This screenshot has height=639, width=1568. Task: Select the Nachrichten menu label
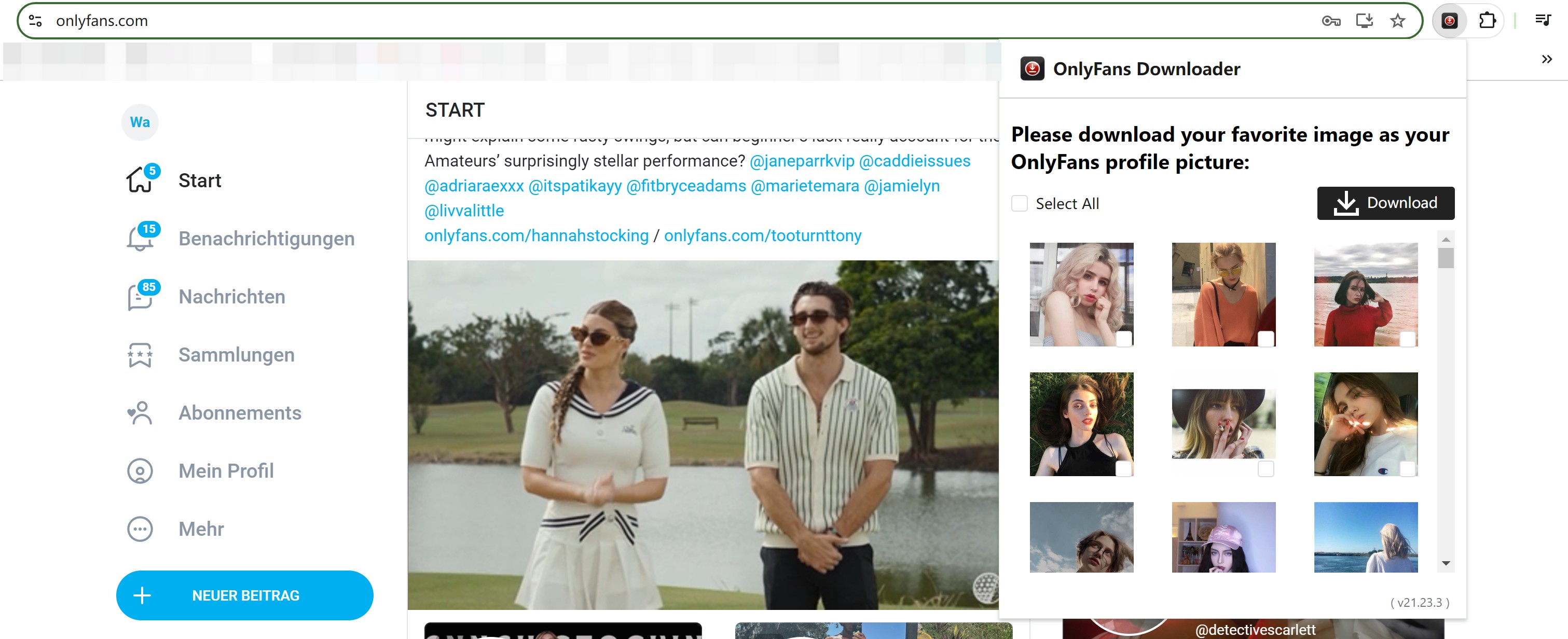pyautogui.click(x=232, y=296)
